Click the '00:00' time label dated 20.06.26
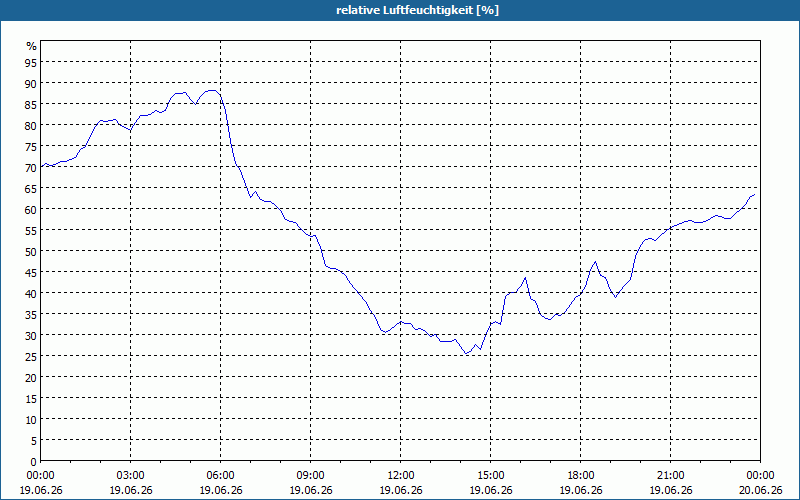The image size is (800, 500). click(x=760, y=476)
